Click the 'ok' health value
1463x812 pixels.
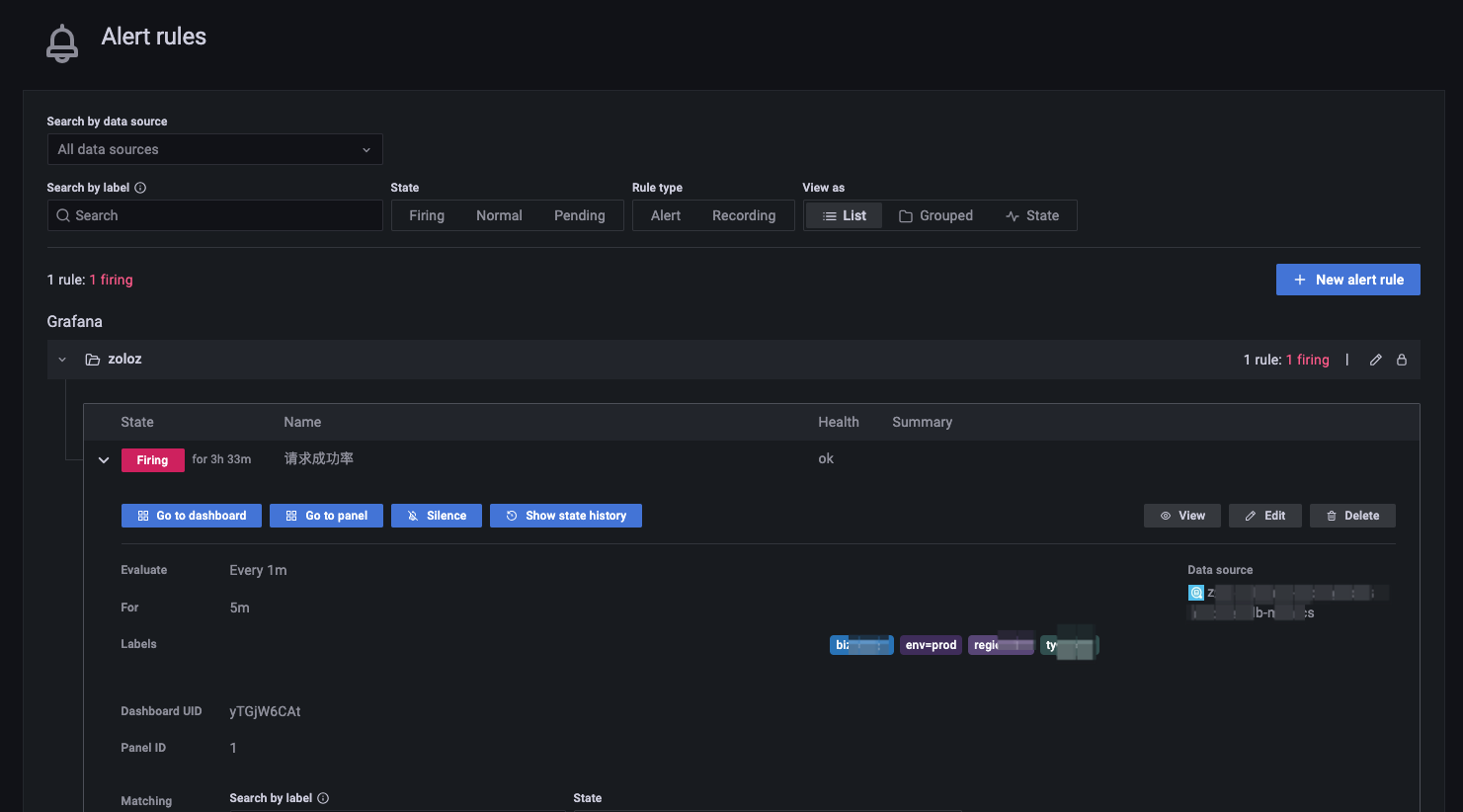[826, 458]
